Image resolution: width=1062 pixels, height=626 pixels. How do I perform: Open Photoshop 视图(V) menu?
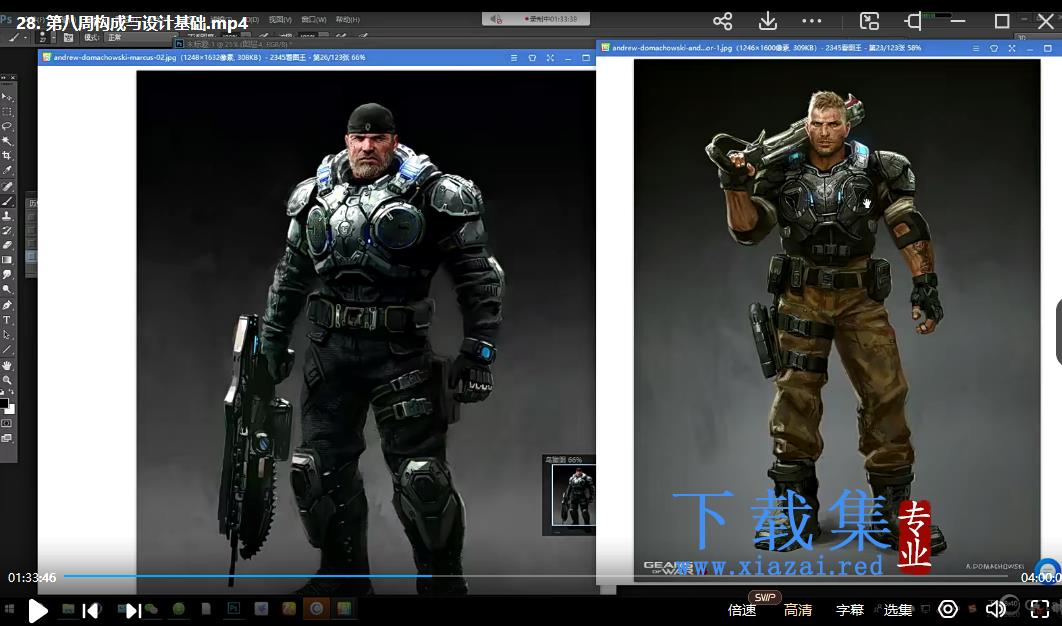point(280,20)
